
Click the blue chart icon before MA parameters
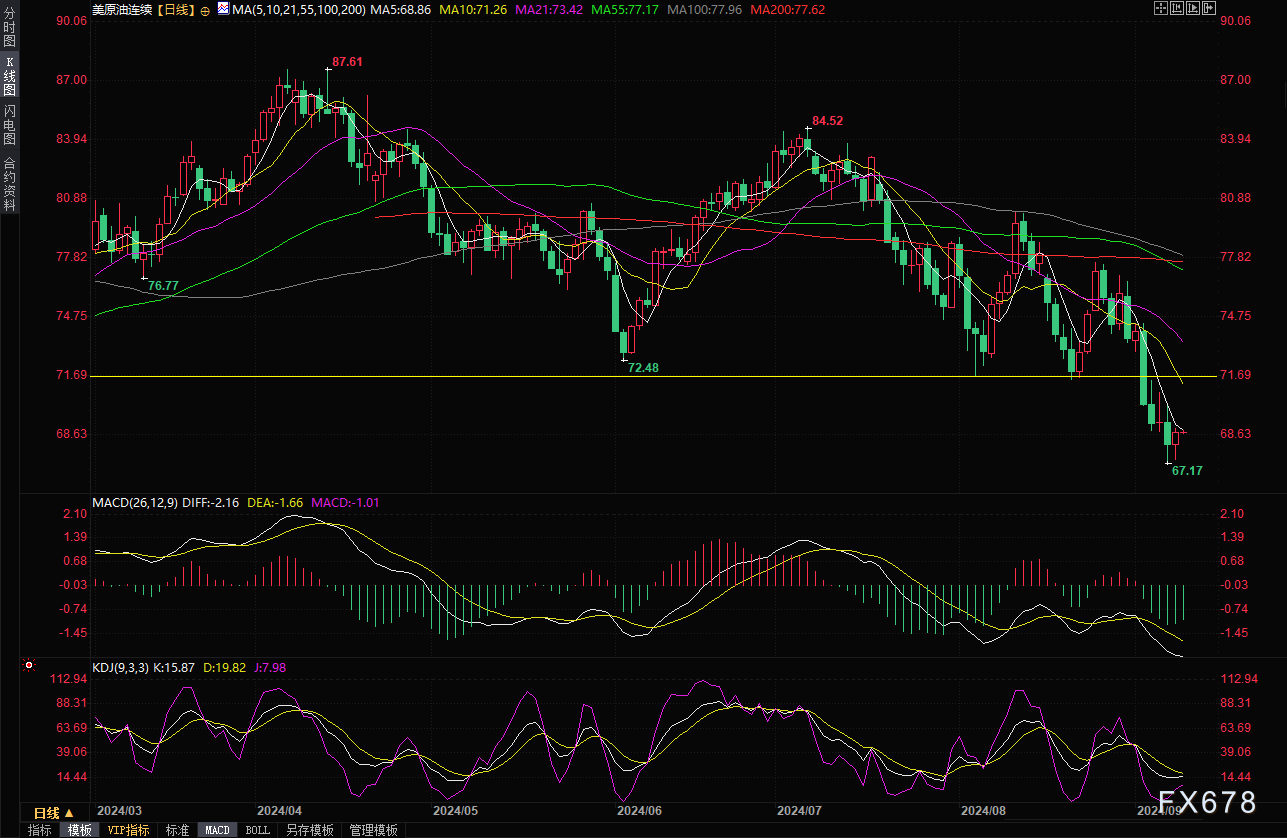221,10
